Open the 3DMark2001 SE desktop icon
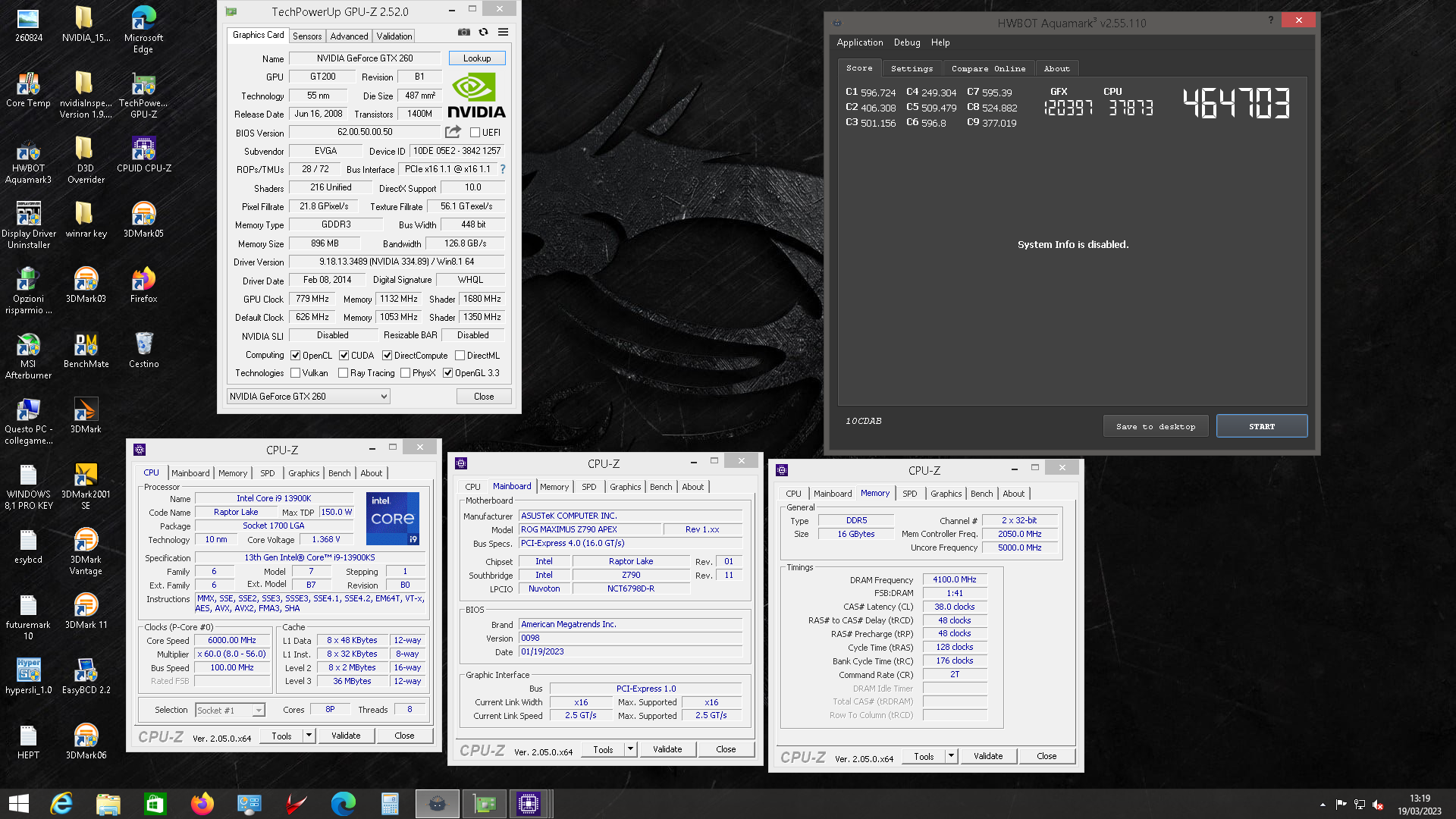This screenshot has height=819, width=1456. pos(86,488)
